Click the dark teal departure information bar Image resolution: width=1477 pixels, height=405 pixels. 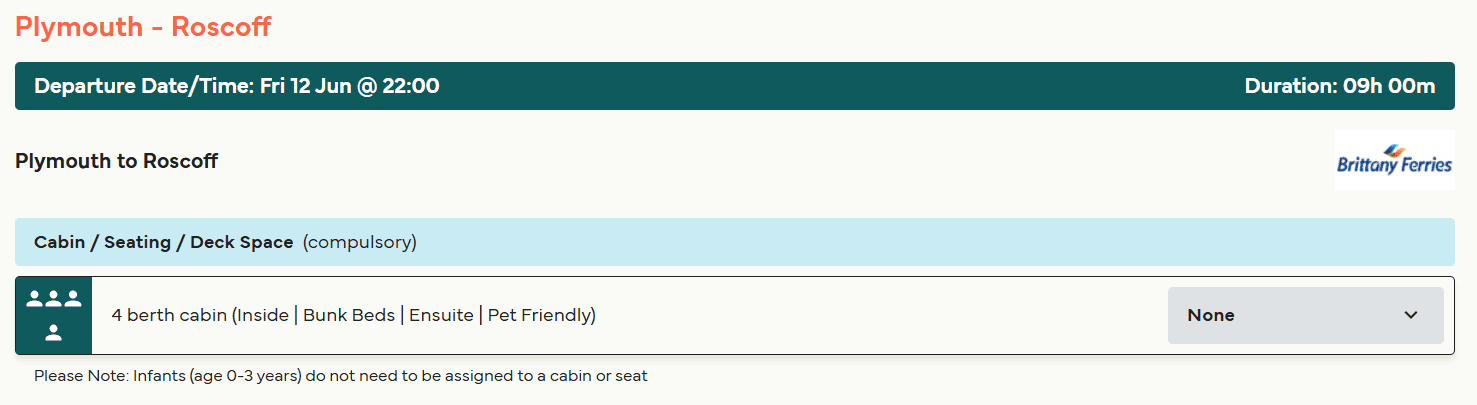point(735,86)
